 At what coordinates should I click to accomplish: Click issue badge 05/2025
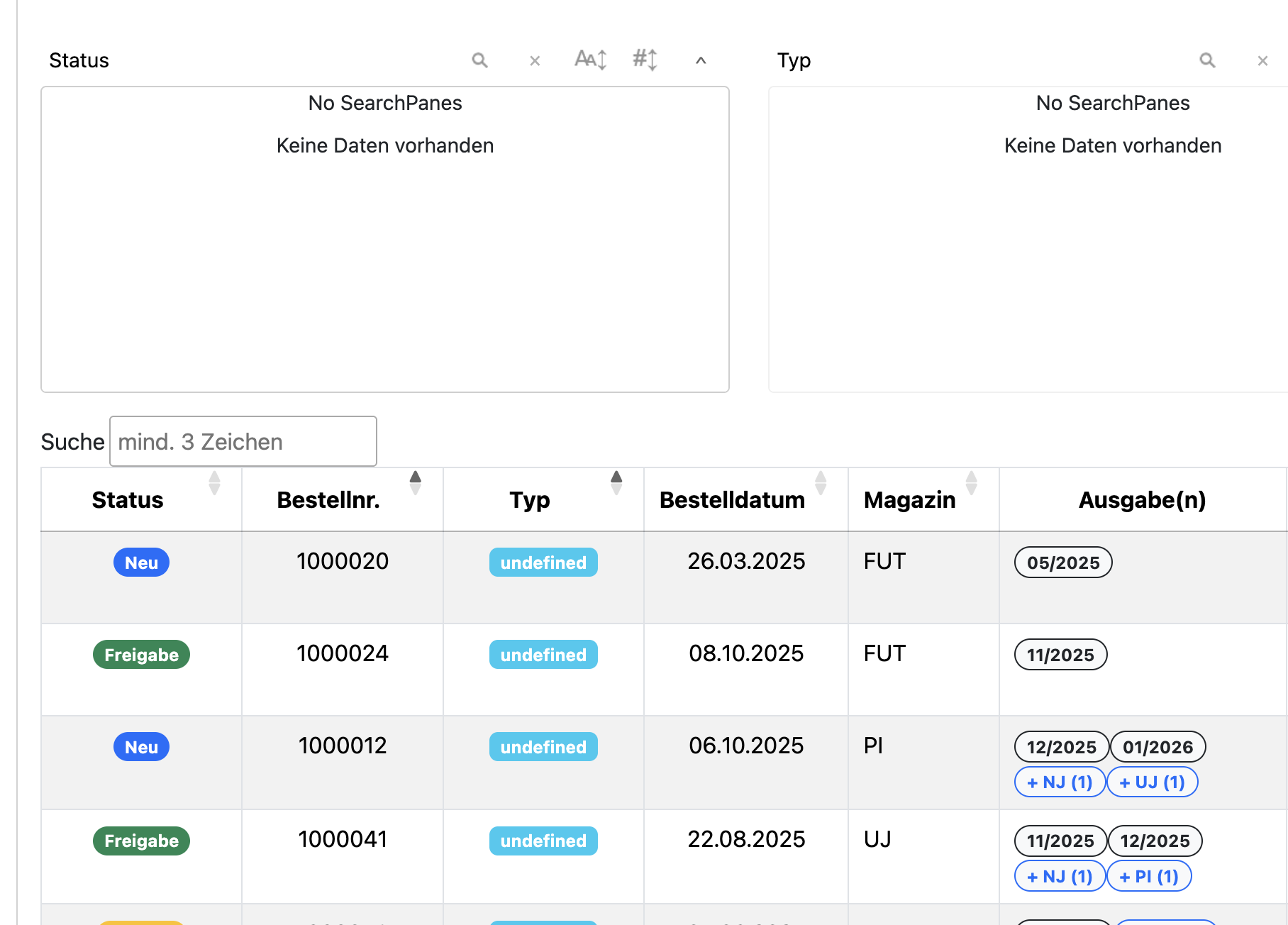pos(1063,563)
